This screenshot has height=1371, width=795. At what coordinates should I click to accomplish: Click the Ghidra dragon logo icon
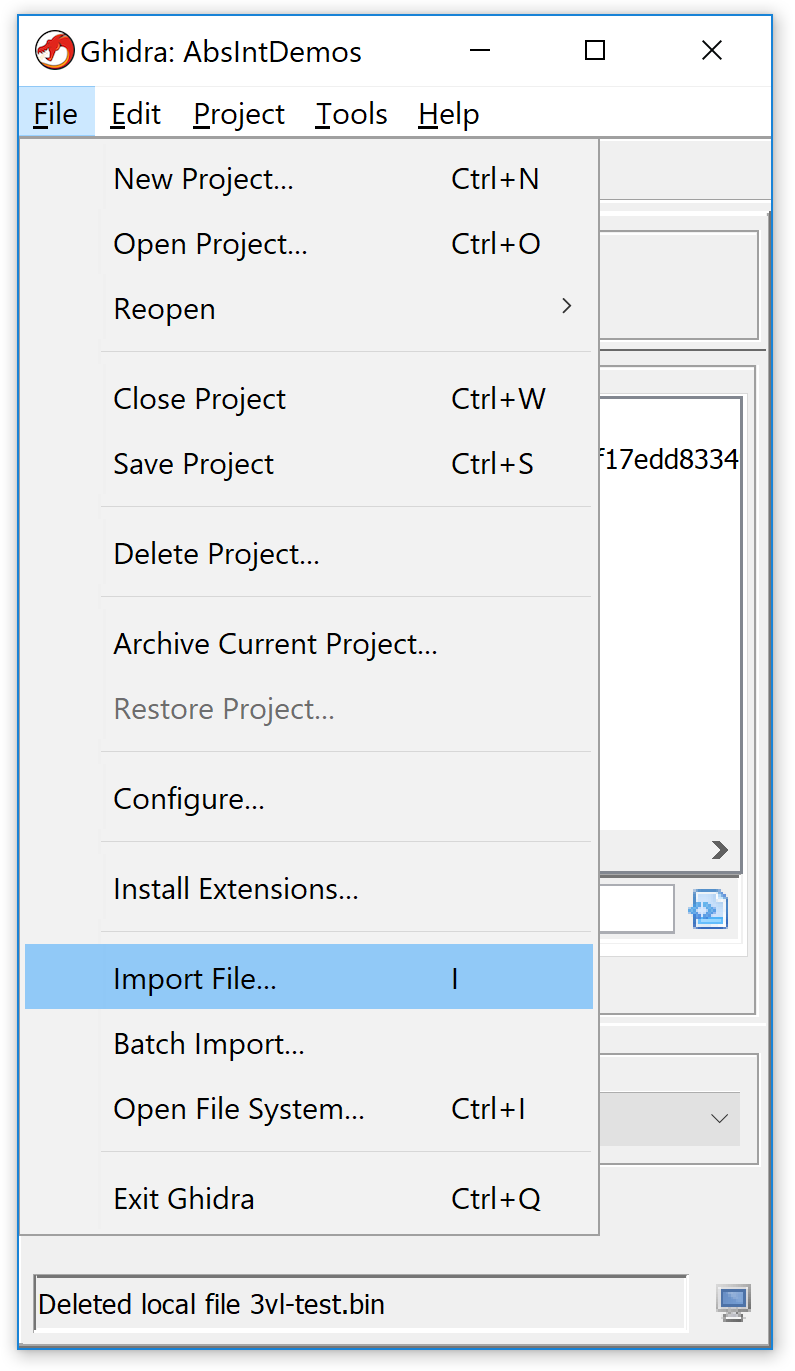(55, 51)
